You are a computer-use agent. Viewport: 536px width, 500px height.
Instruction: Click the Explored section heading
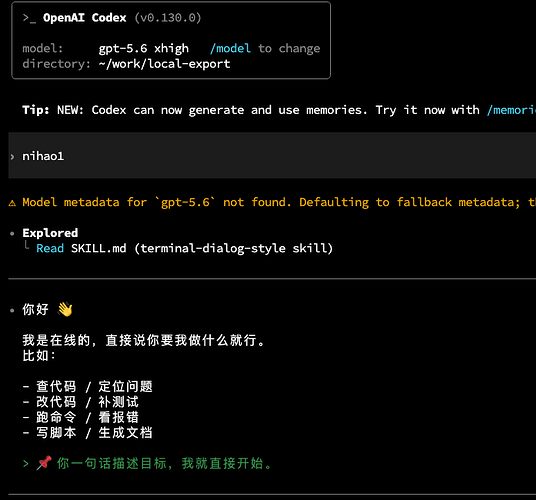50,233
